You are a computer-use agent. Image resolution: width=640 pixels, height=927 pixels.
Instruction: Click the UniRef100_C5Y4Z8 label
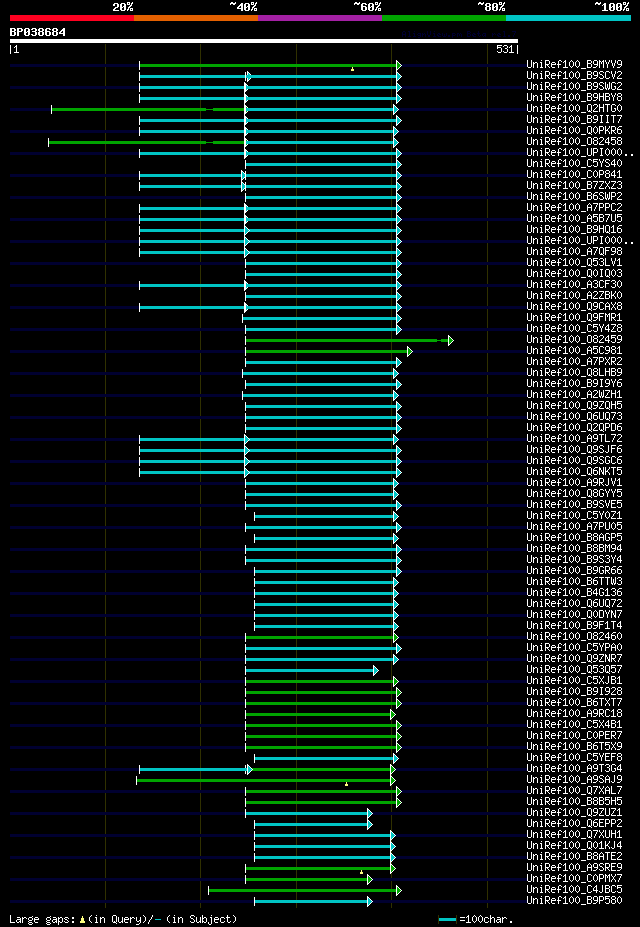tap(574, 329)
